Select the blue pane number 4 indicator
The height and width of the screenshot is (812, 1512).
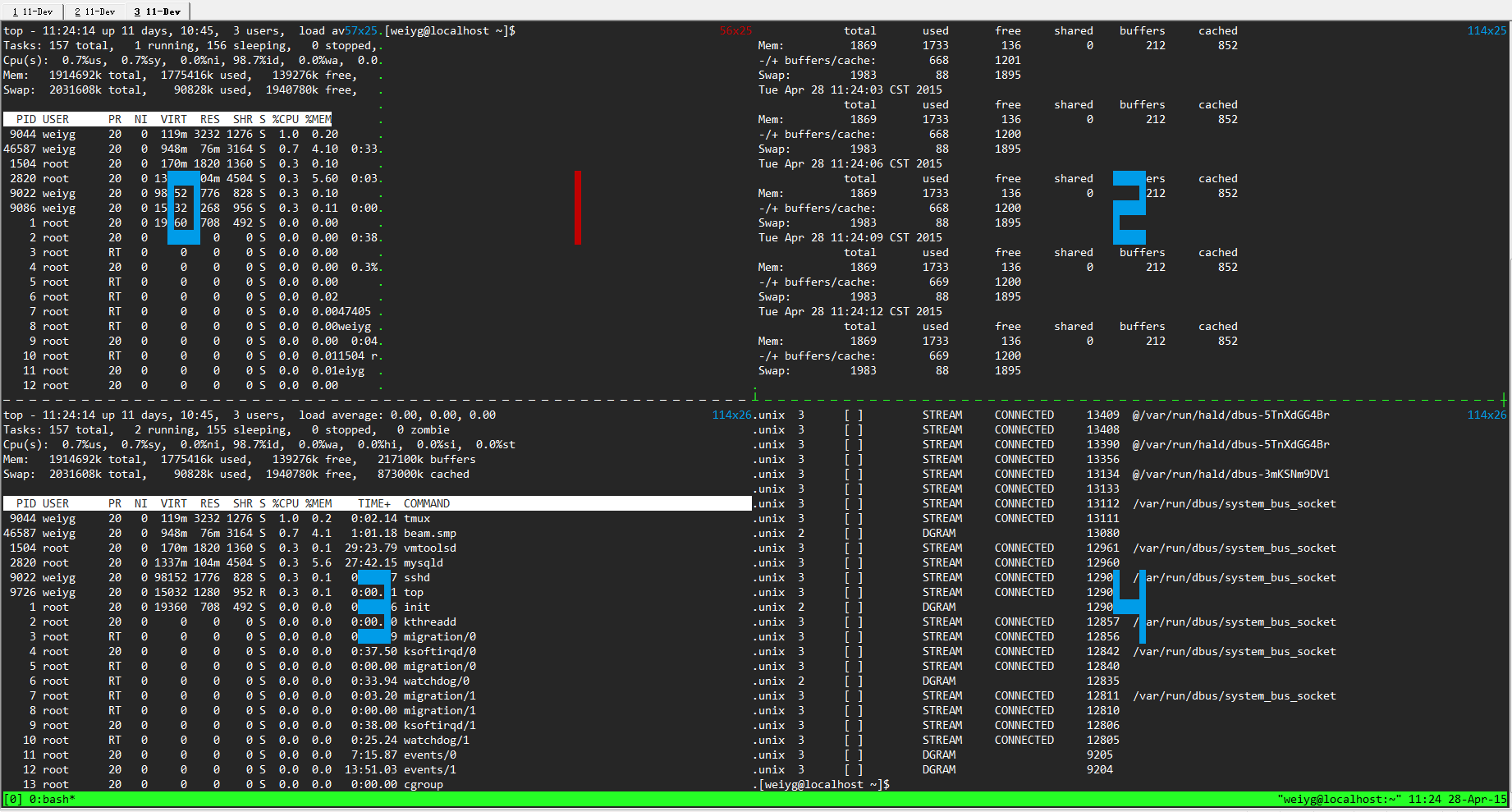(1128, 592)
